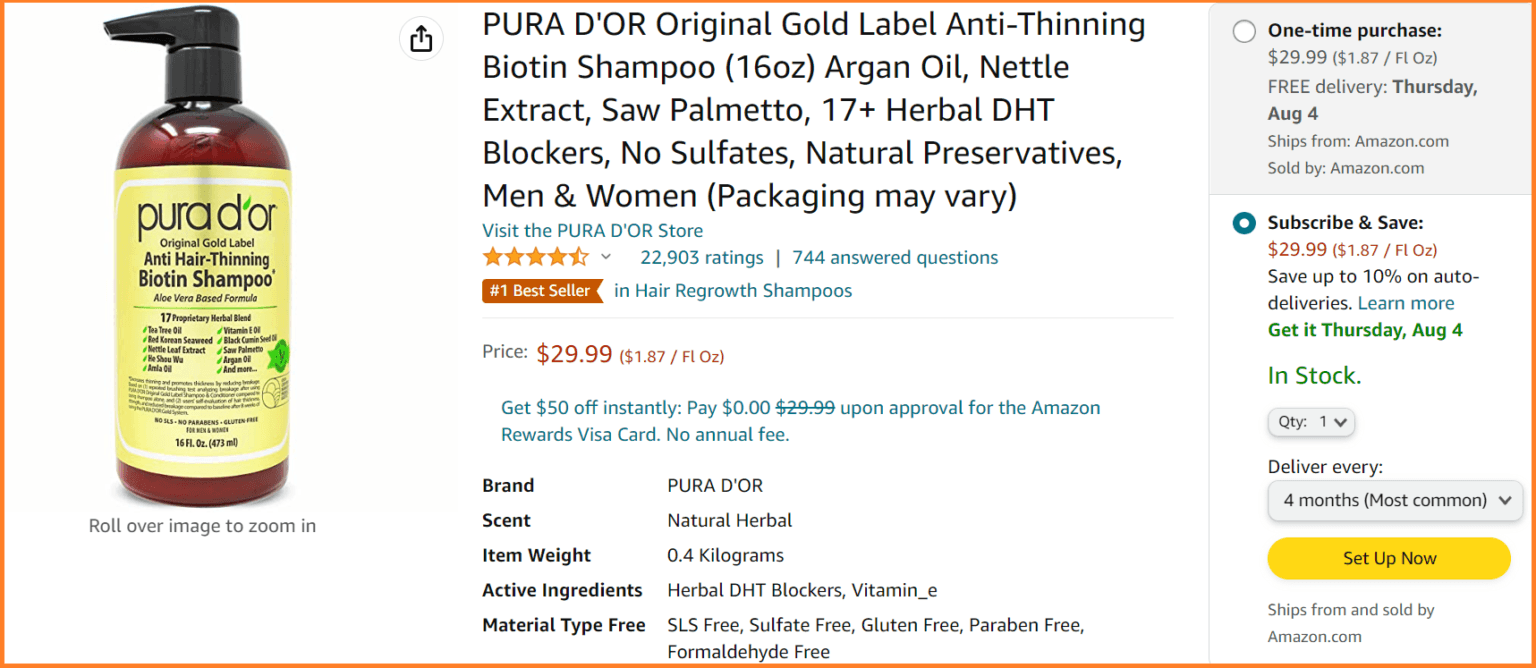This screenshot has height=668, width=1536.
Task: Click the Set Up Now button
Action: [1388, 558]
